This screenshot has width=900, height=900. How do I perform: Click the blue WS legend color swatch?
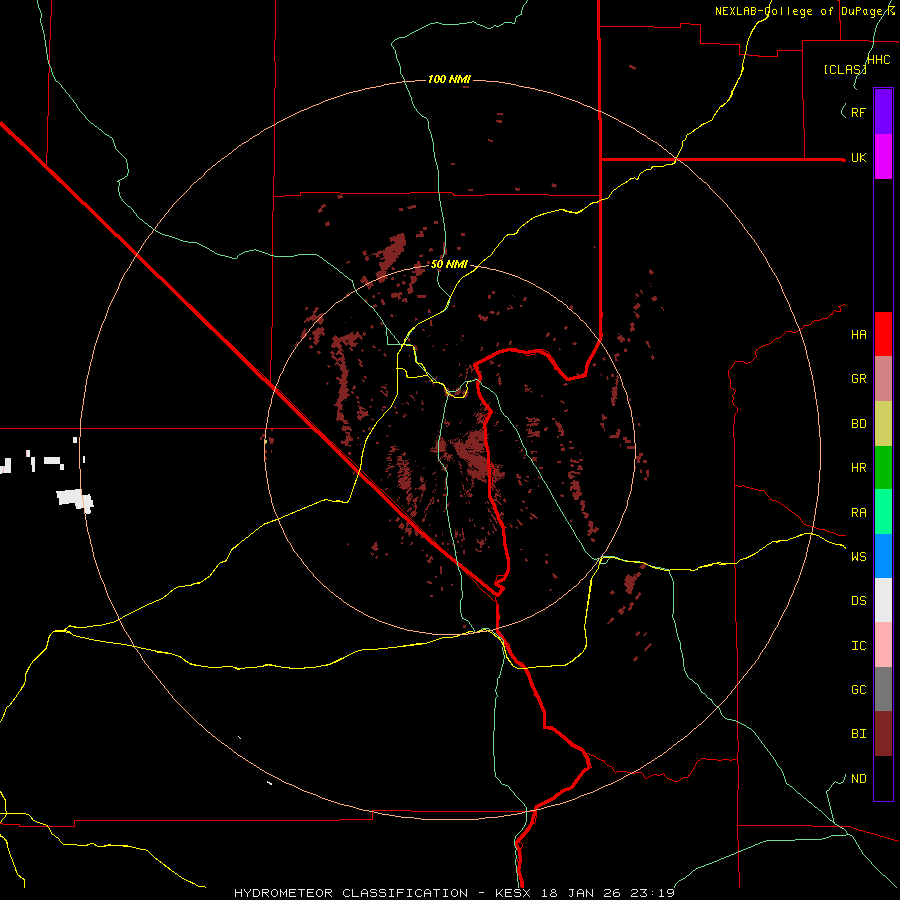(883, 556)
